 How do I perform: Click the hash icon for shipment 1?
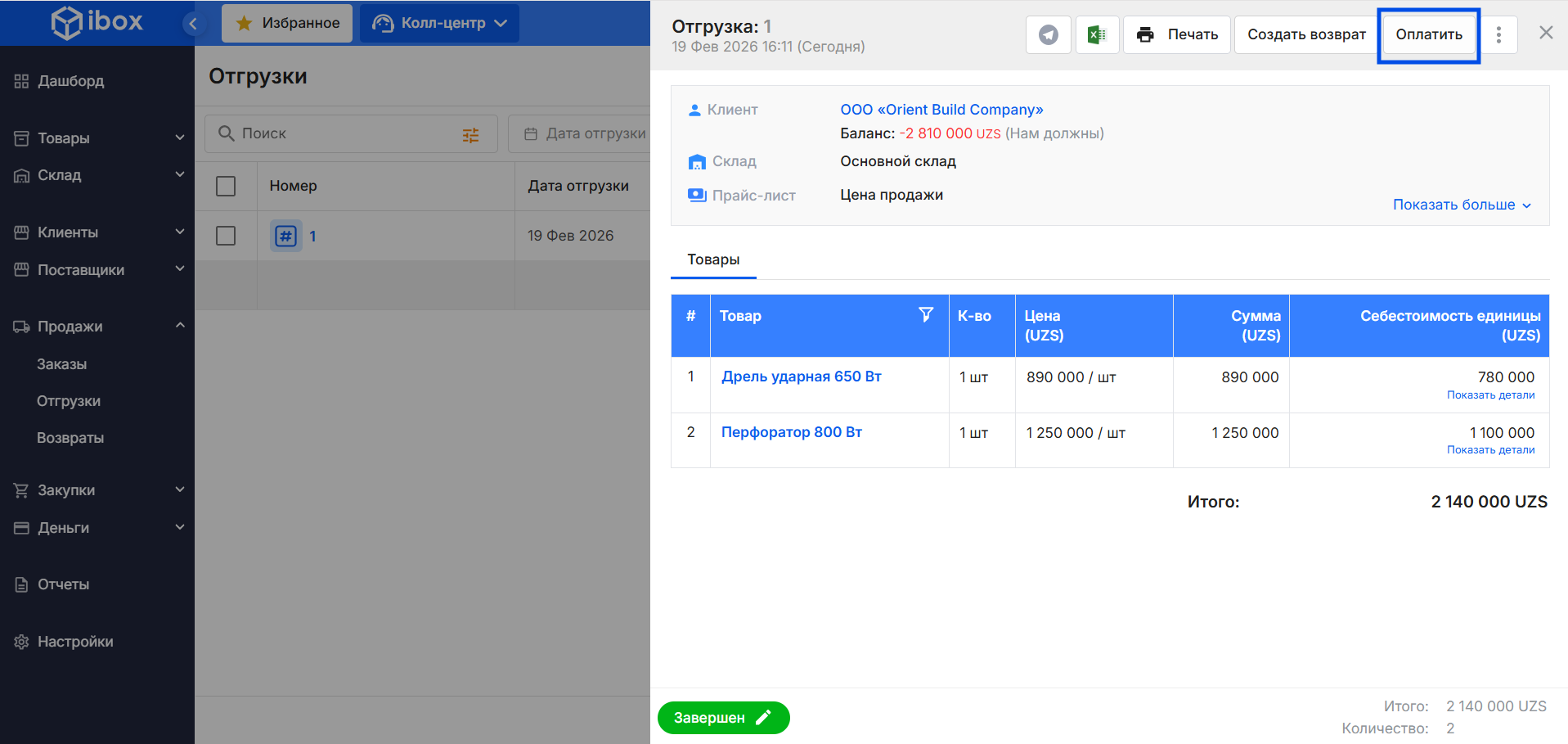285,237
